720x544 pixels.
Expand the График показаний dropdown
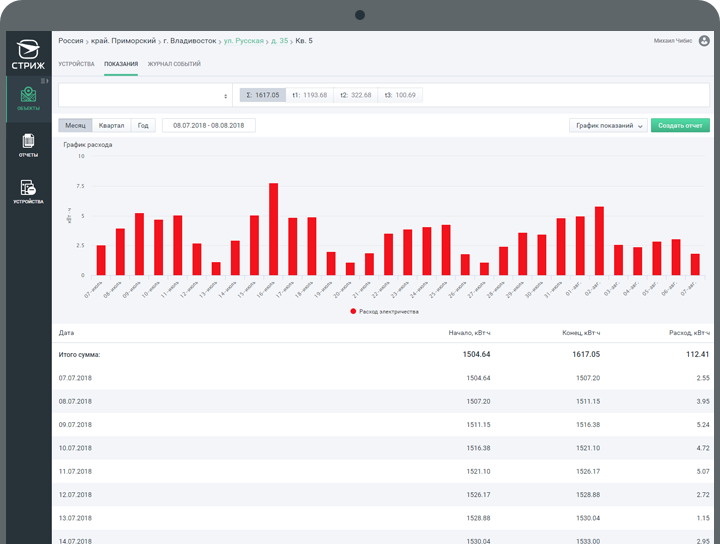point(608,126)
